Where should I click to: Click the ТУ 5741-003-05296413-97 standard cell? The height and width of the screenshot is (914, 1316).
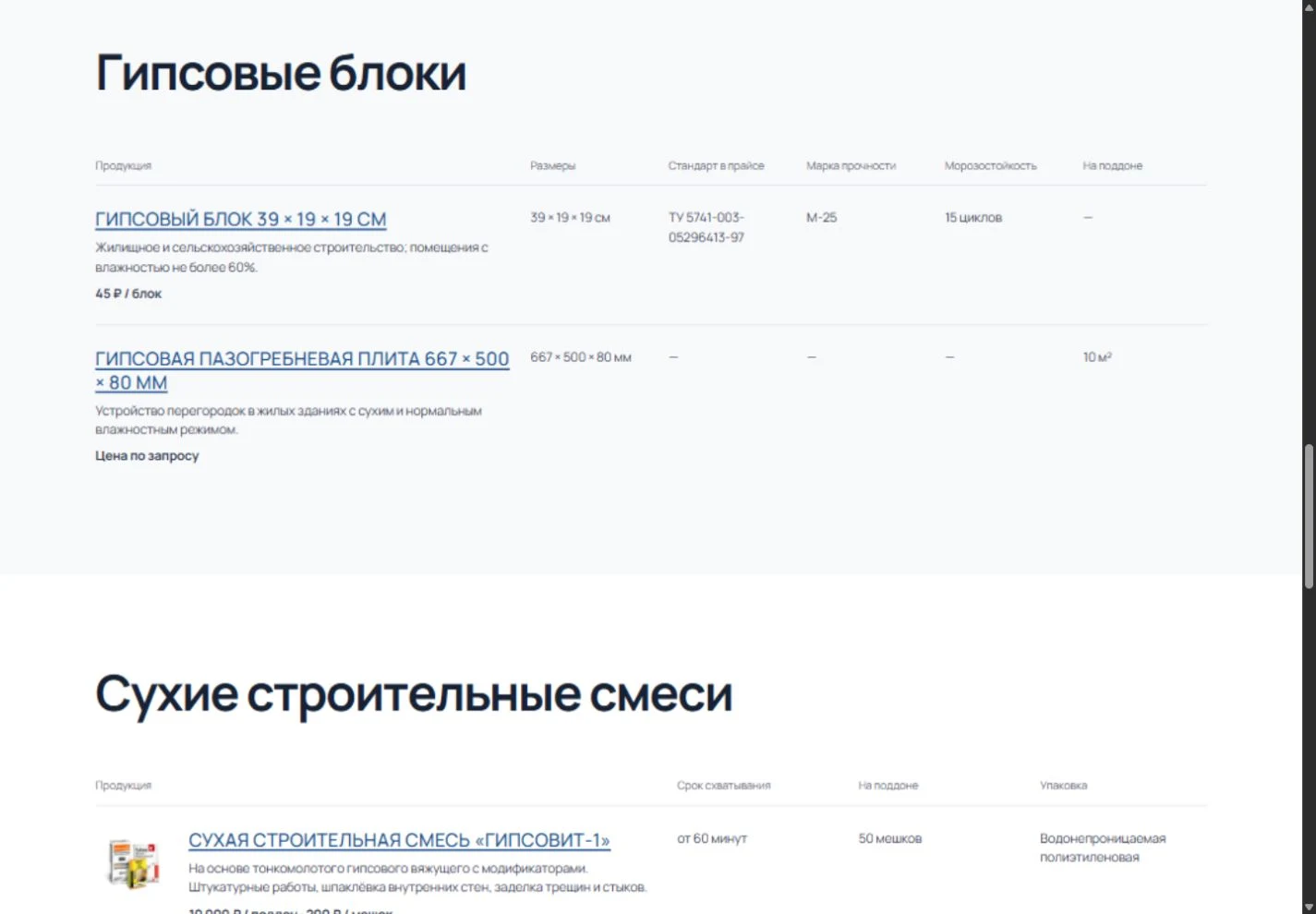(706, 227)
